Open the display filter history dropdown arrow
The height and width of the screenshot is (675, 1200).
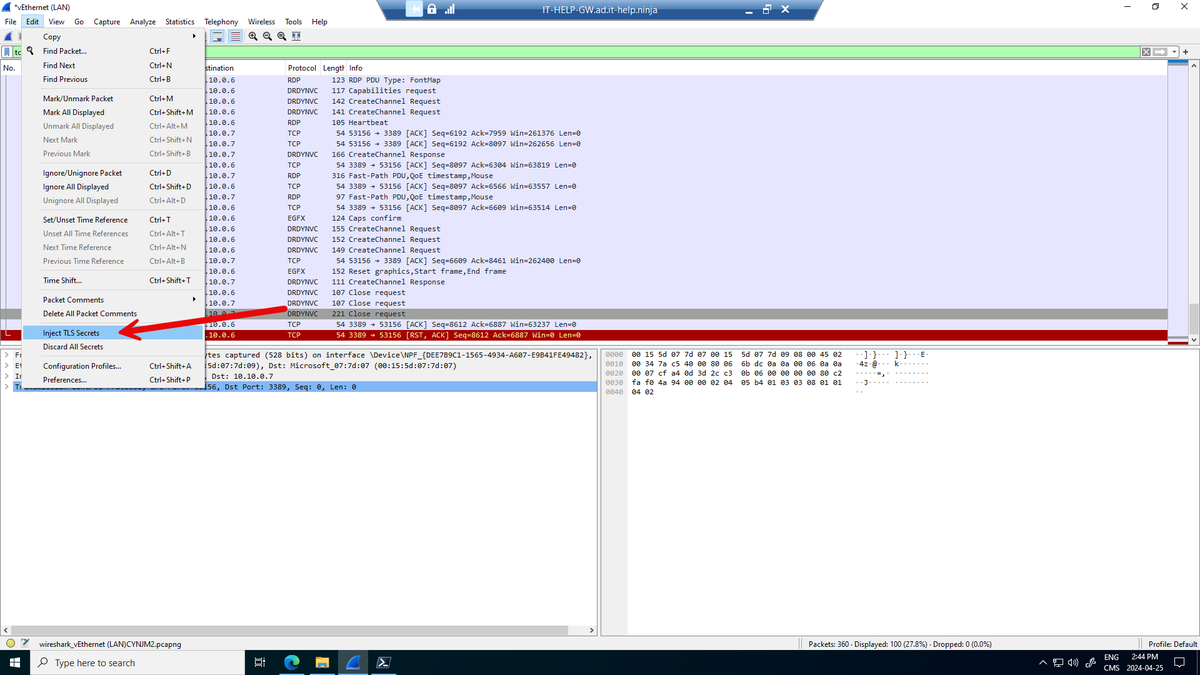click(x=1174, y=52)
